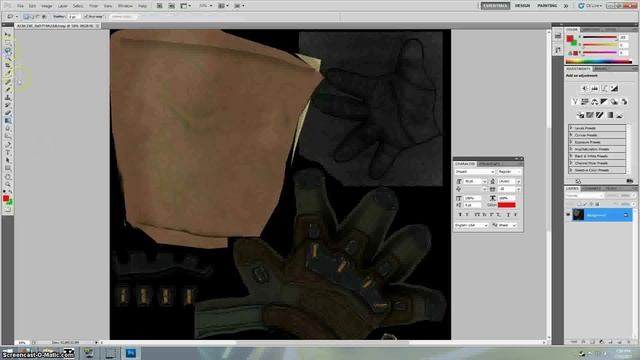Expand Channel Mixer Presets list

coord(571,163)
